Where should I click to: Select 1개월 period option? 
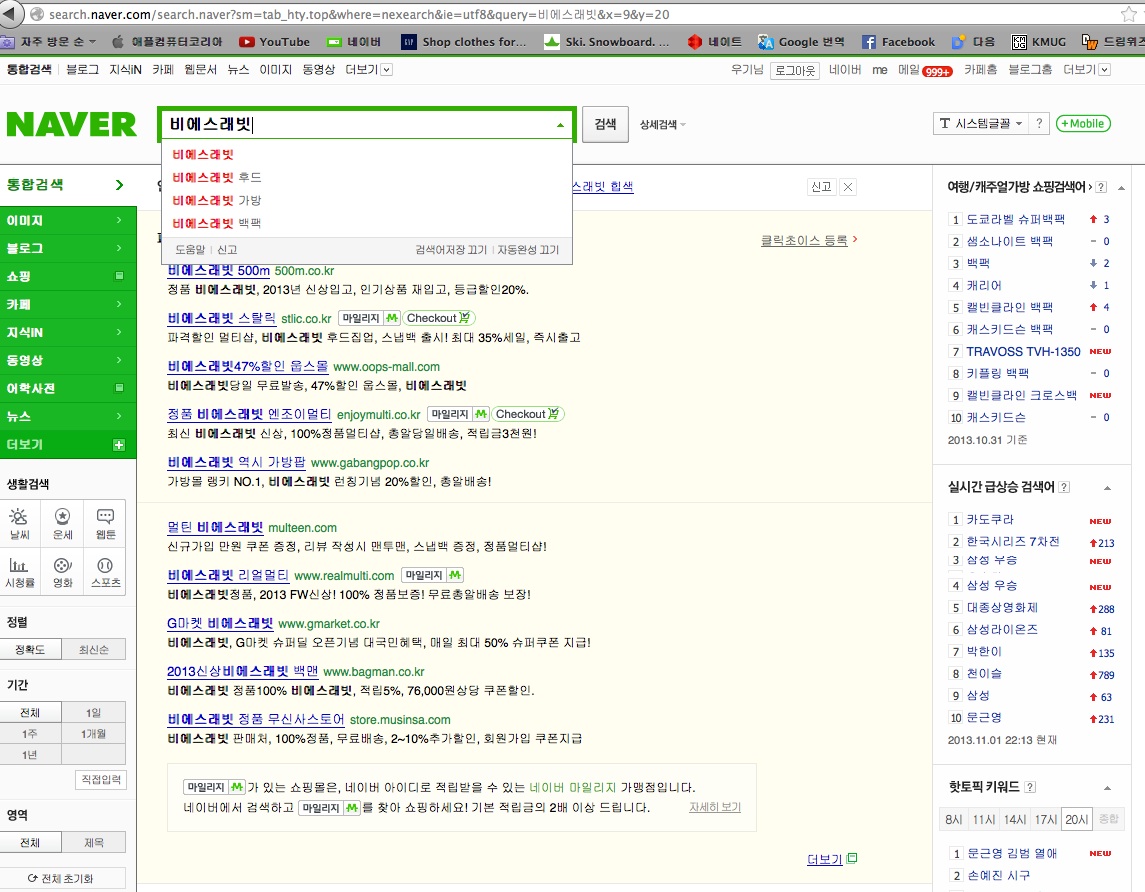93,734
